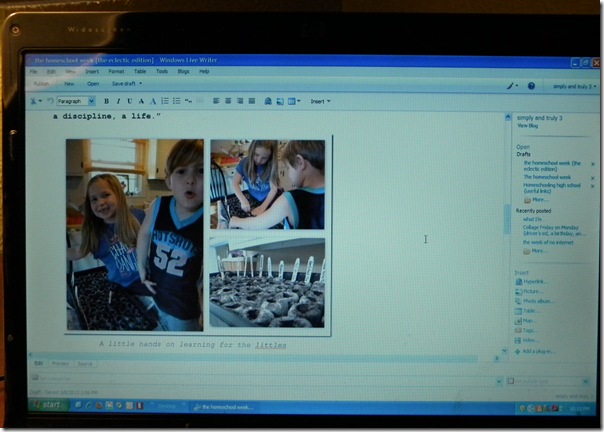
Task: Align text left
Action: [x=216, y=101]
